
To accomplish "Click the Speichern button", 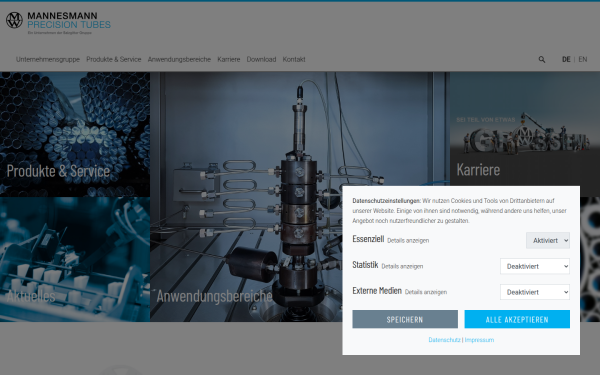I will (x=405, y=319).
